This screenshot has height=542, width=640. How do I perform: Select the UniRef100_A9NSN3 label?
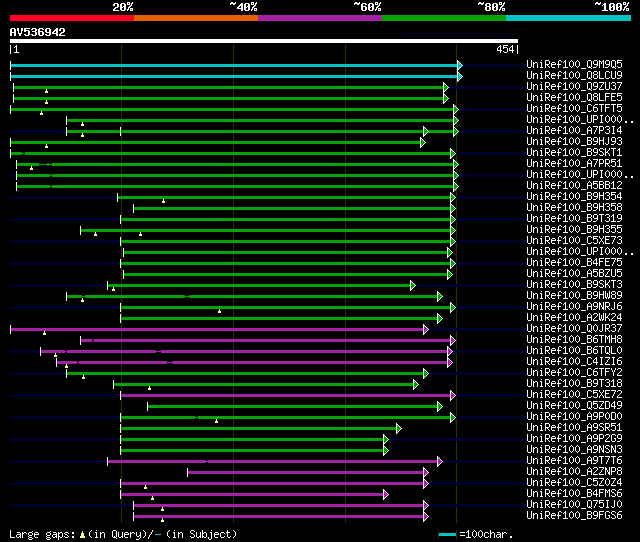[x=574, y=450]
